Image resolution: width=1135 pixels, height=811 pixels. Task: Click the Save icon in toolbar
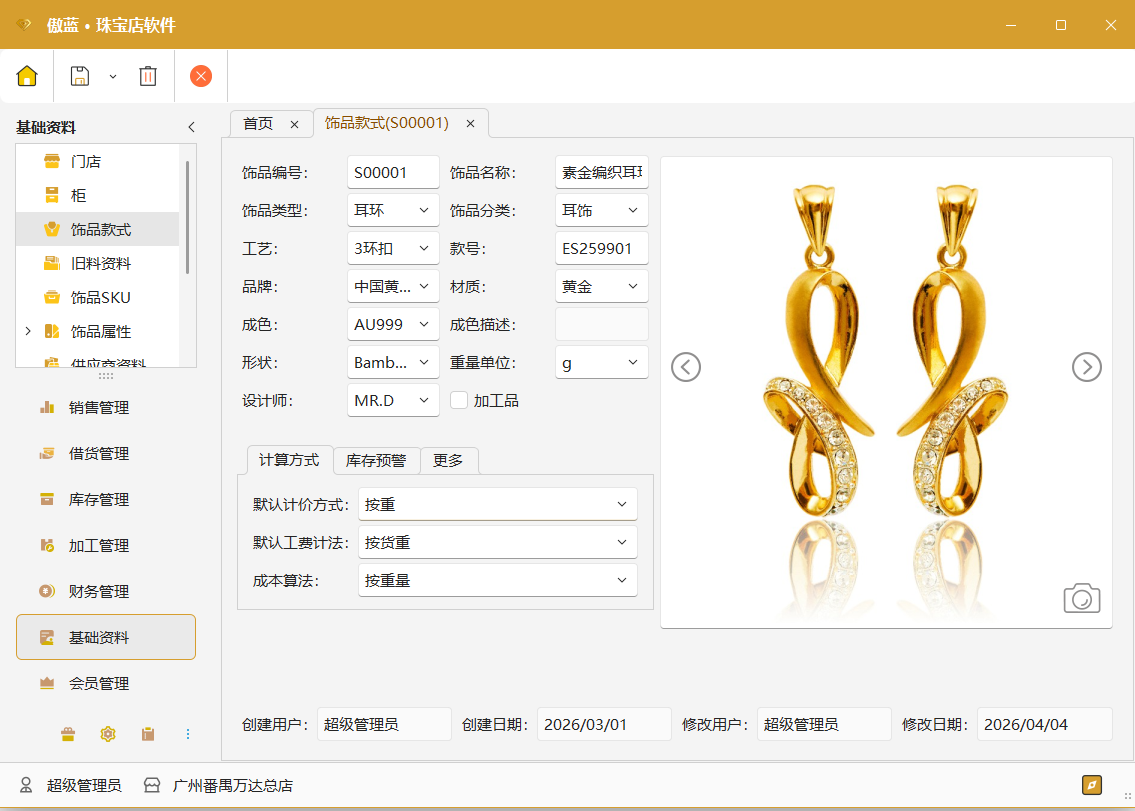pyautogui.click(x=80, y=76)
